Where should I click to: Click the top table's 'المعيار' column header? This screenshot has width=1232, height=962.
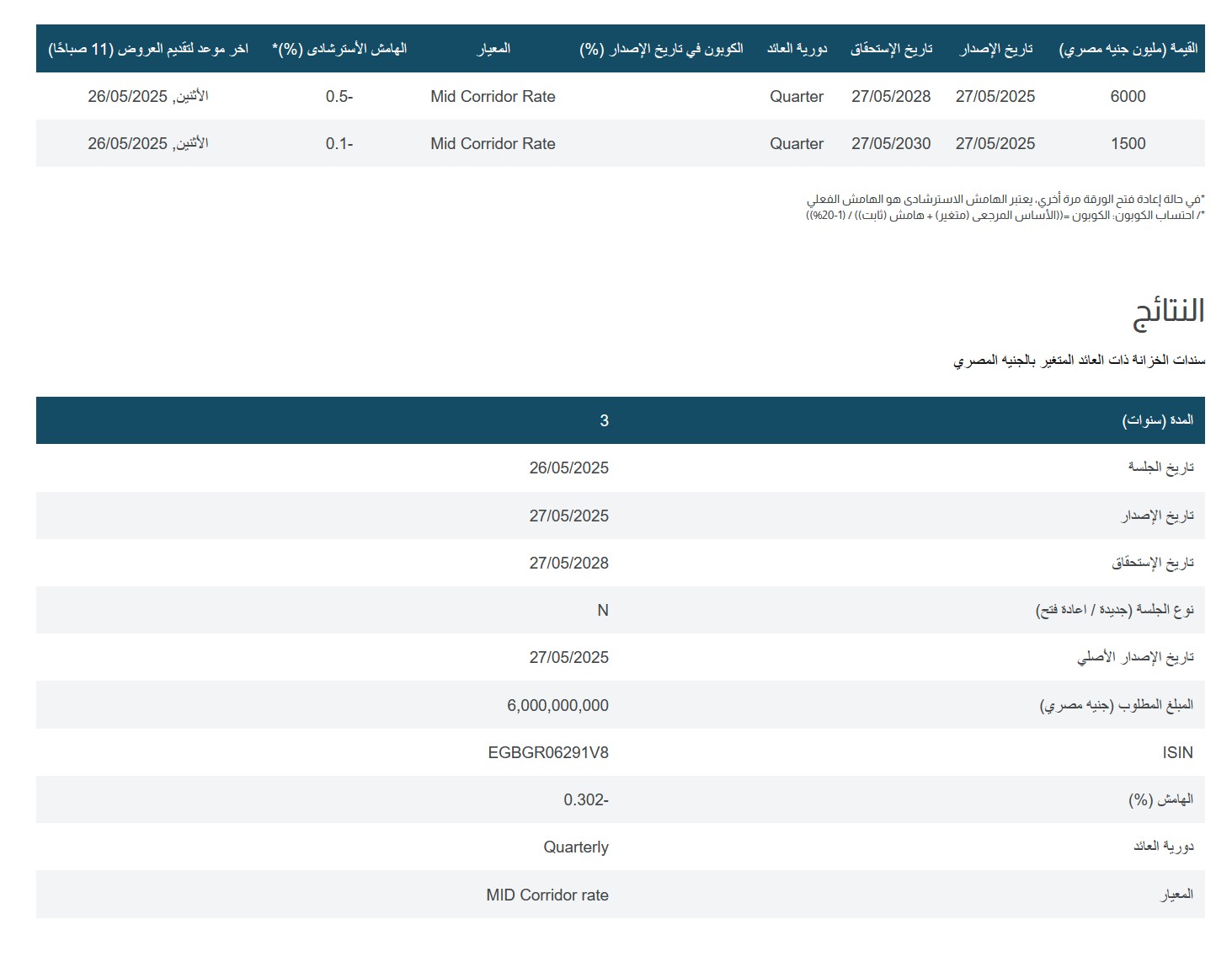493,49
